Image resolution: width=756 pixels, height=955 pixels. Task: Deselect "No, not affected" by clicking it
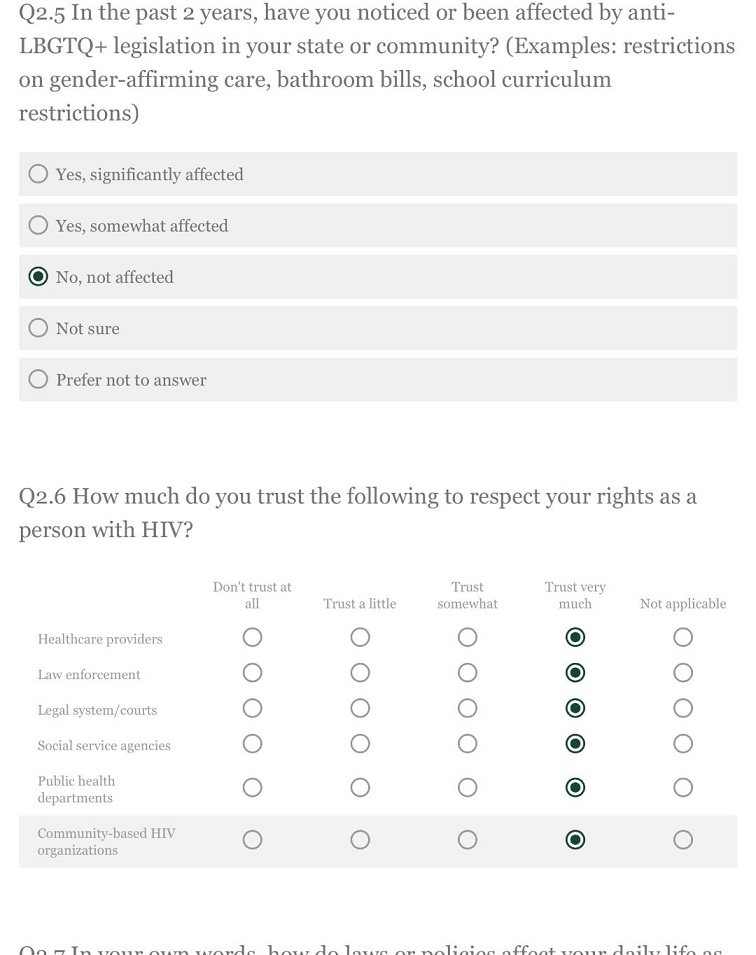[x=38, y=277]
